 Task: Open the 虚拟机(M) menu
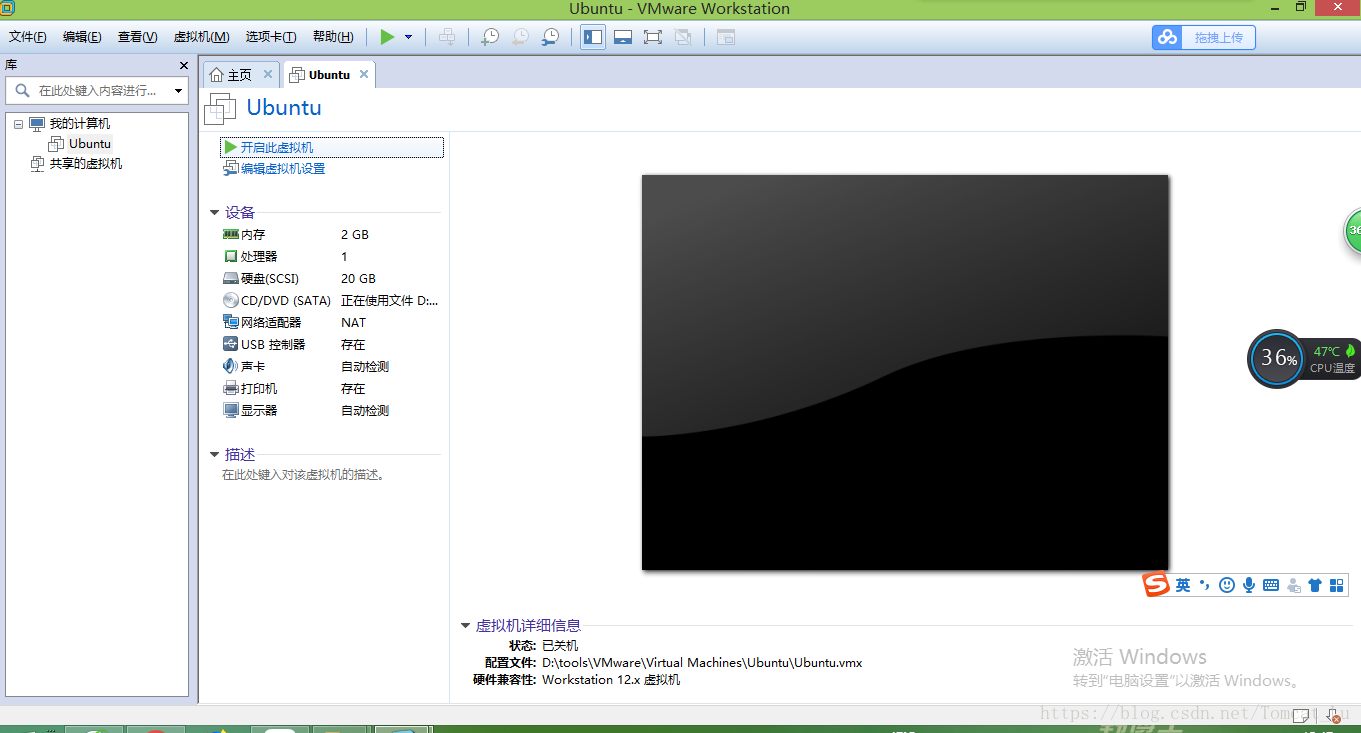(201, 37)
